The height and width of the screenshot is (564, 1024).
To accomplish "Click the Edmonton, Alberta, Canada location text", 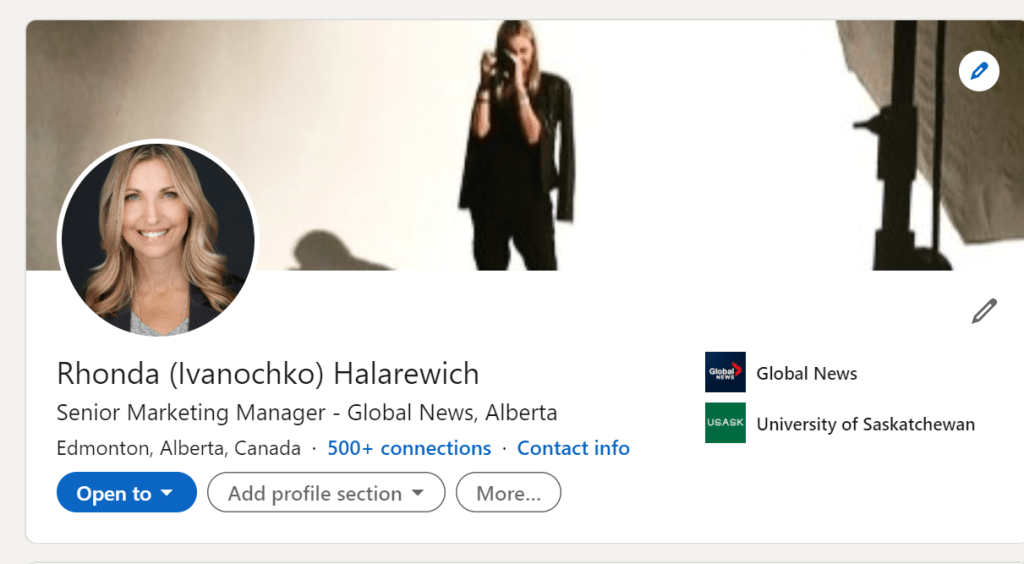I will [178, 448].
